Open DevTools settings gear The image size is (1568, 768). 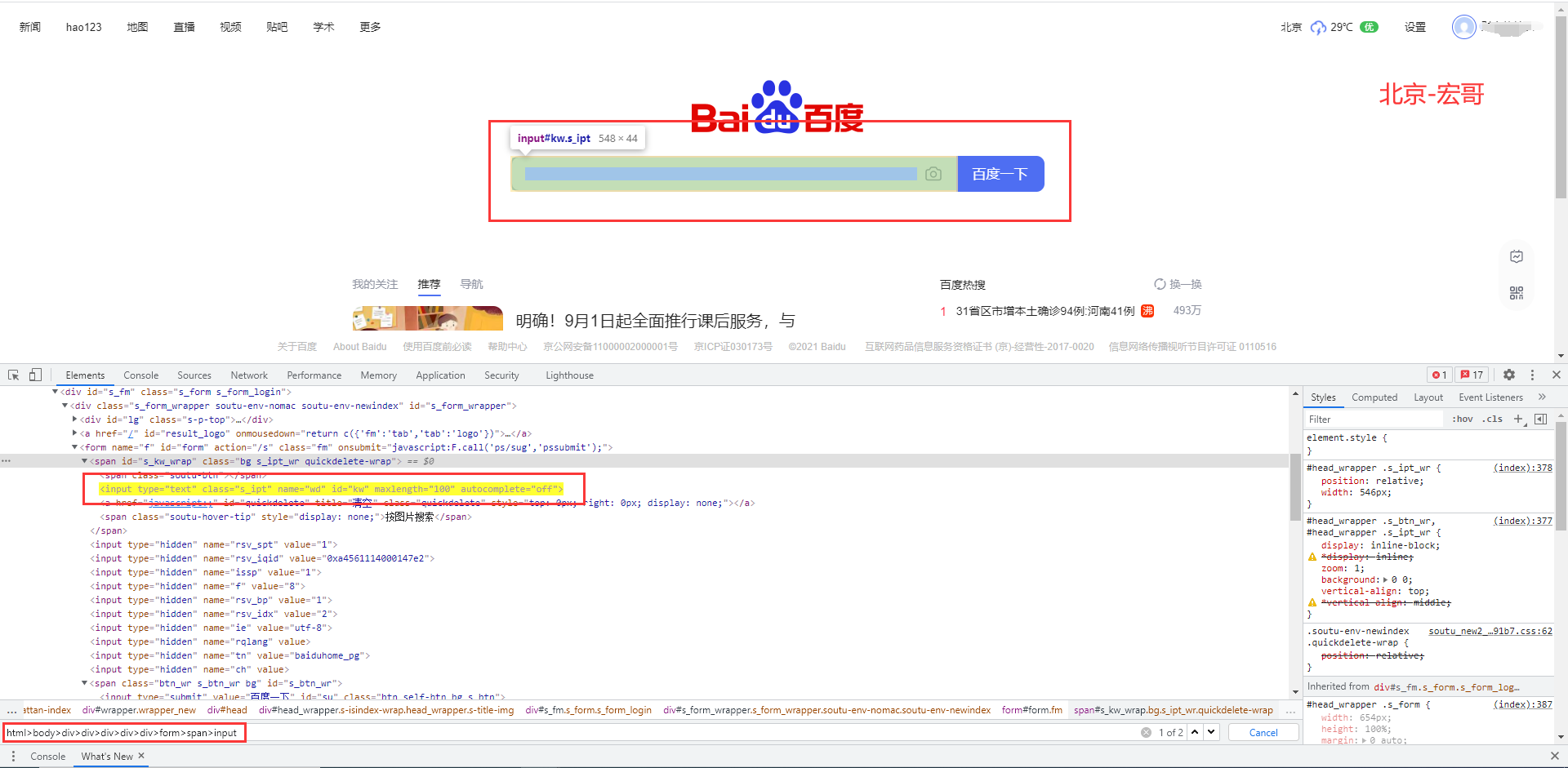click(1509, 375)
